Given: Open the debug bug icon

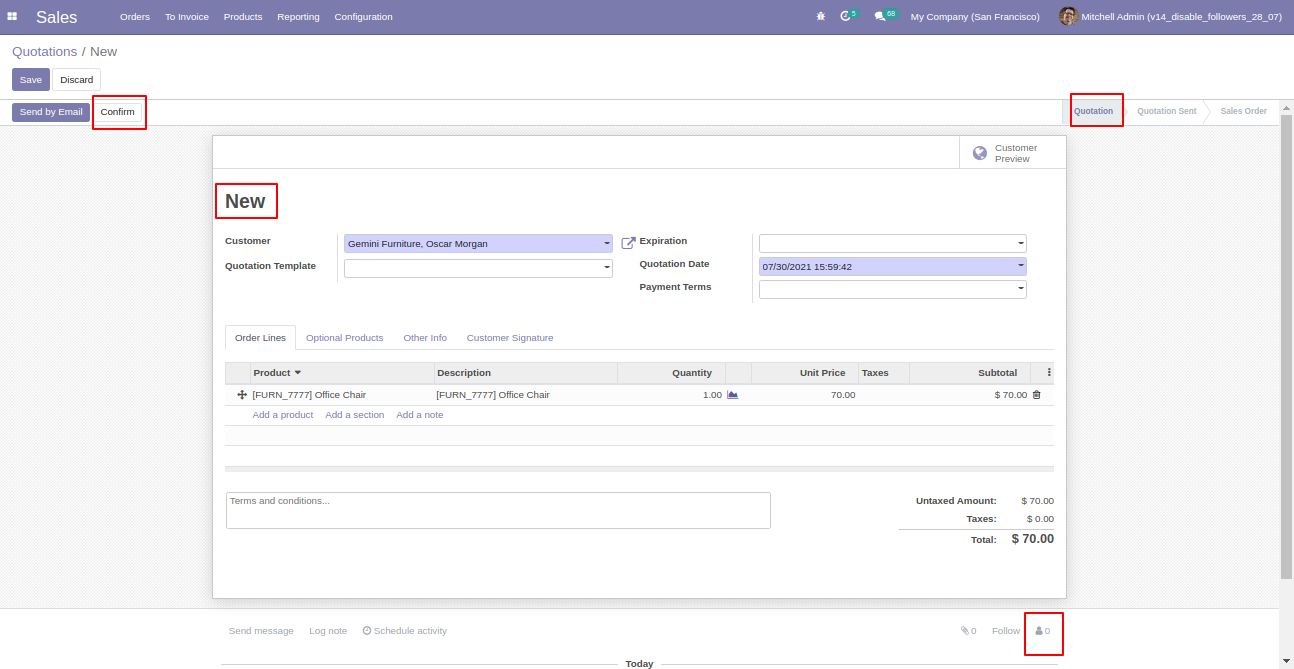Looking at the screenshot, I should click(821, 17).
